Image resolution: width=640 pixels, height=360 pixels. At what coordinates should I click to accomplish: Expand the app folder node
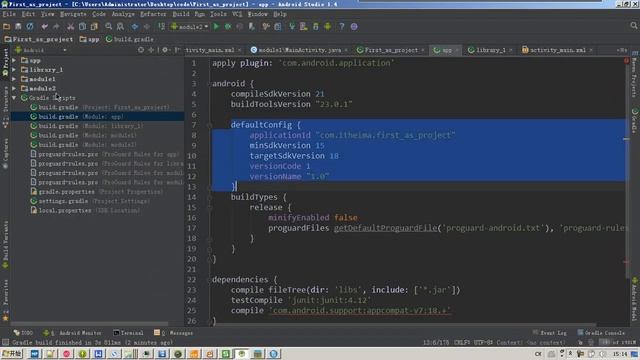(x=14, y=60)
